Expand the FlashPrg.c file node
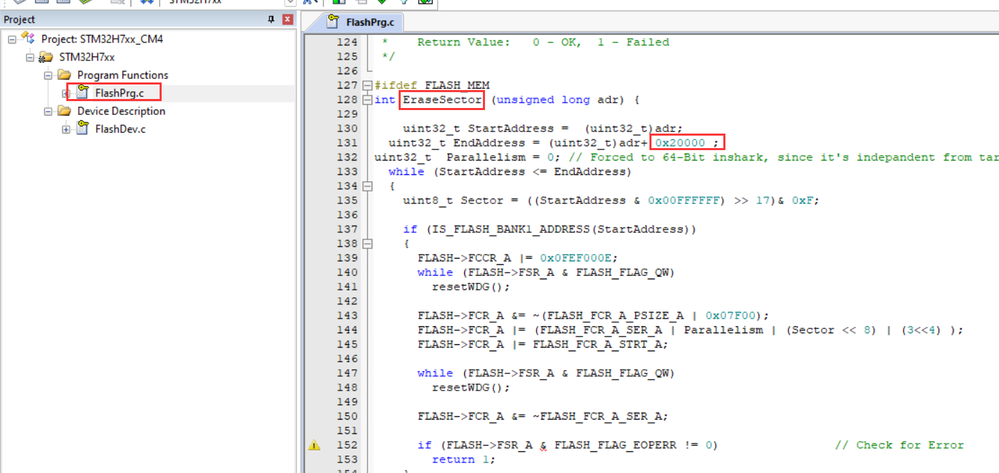 (66, 93)
